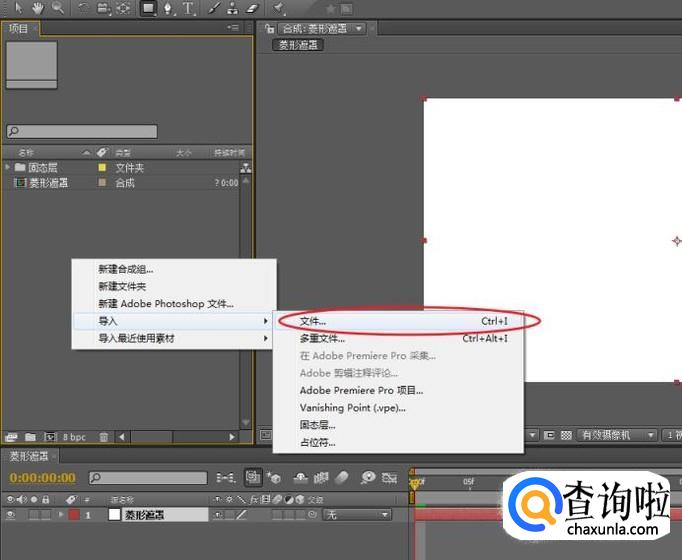Select the Horizontal Type tool

188,8
